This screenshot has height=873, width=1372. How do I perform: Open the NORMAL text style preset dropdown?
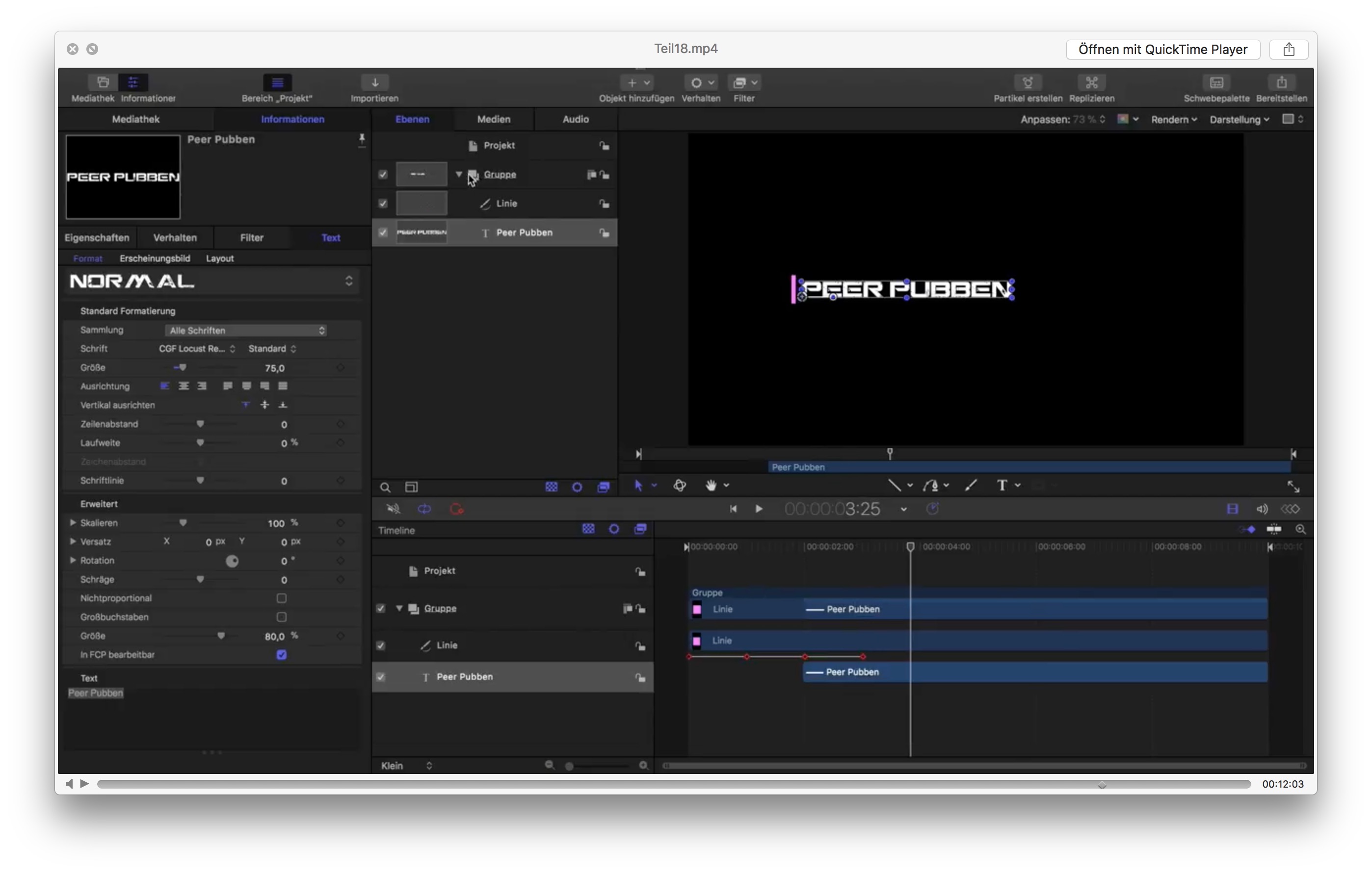click(211, 282)
